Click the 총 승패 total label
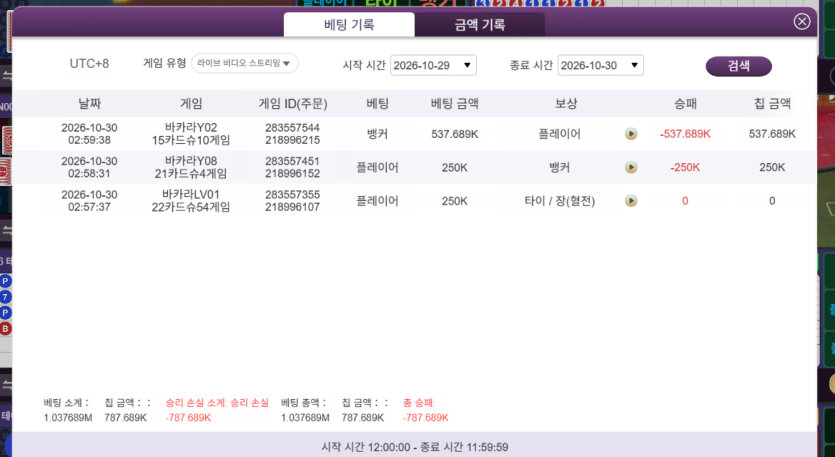This screenshot has width=835, height=457. pos(420,403)
